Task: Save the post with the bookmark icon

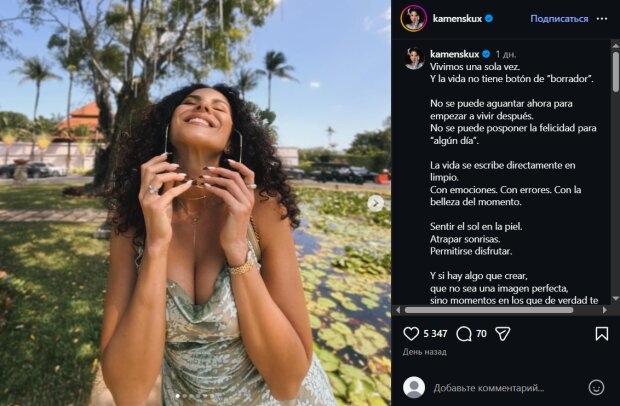Action: pyautogui.click(x=601, y=334)
